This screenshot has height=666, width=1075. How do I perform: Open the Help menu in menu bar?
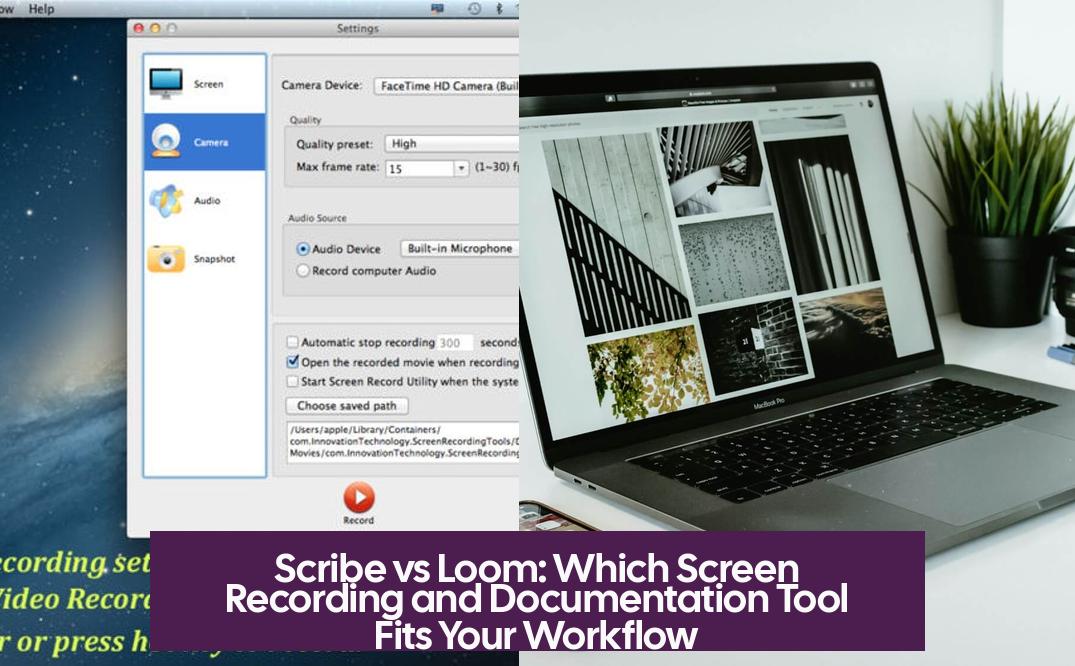pyautogui.click(x=41, y=9)
